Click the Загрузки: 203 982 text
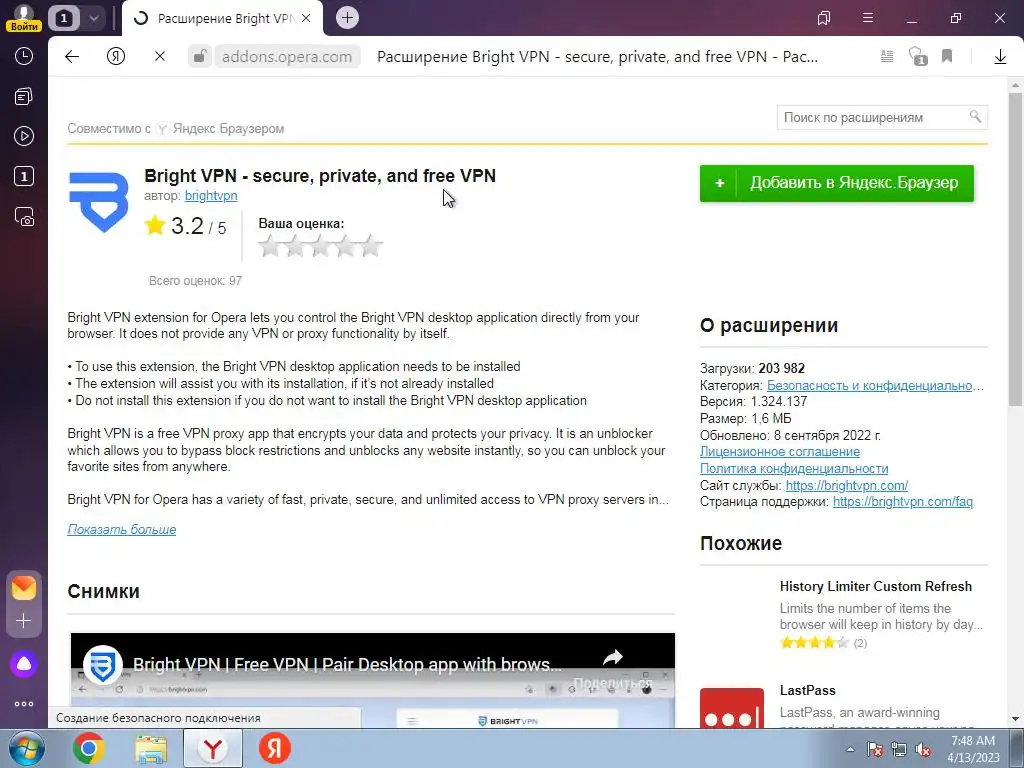Viewport: 1024px width, 768px height. pos(752,368)
